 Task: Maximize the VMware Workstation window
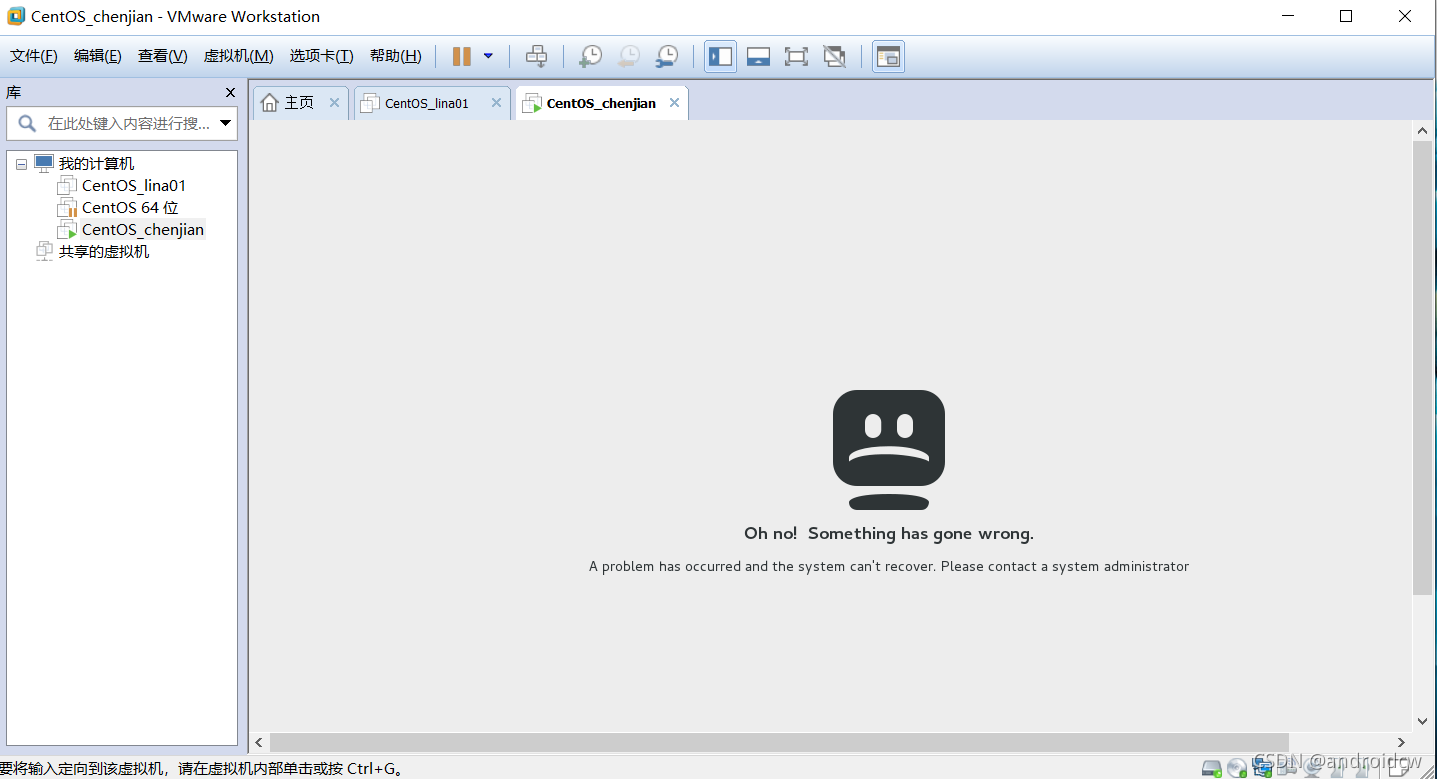pos(1346,16)
